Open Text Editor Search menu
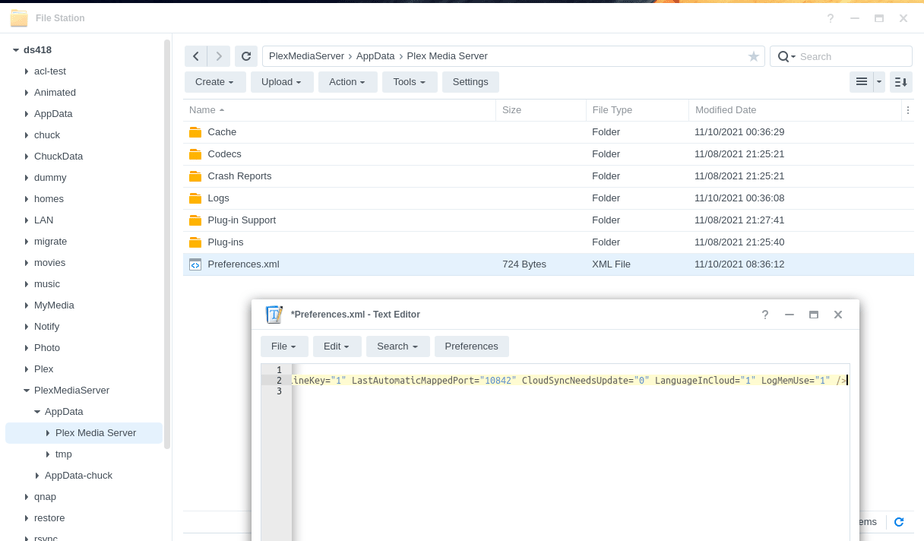This screenshot has width=924, height=541. [x=397, y=347]
